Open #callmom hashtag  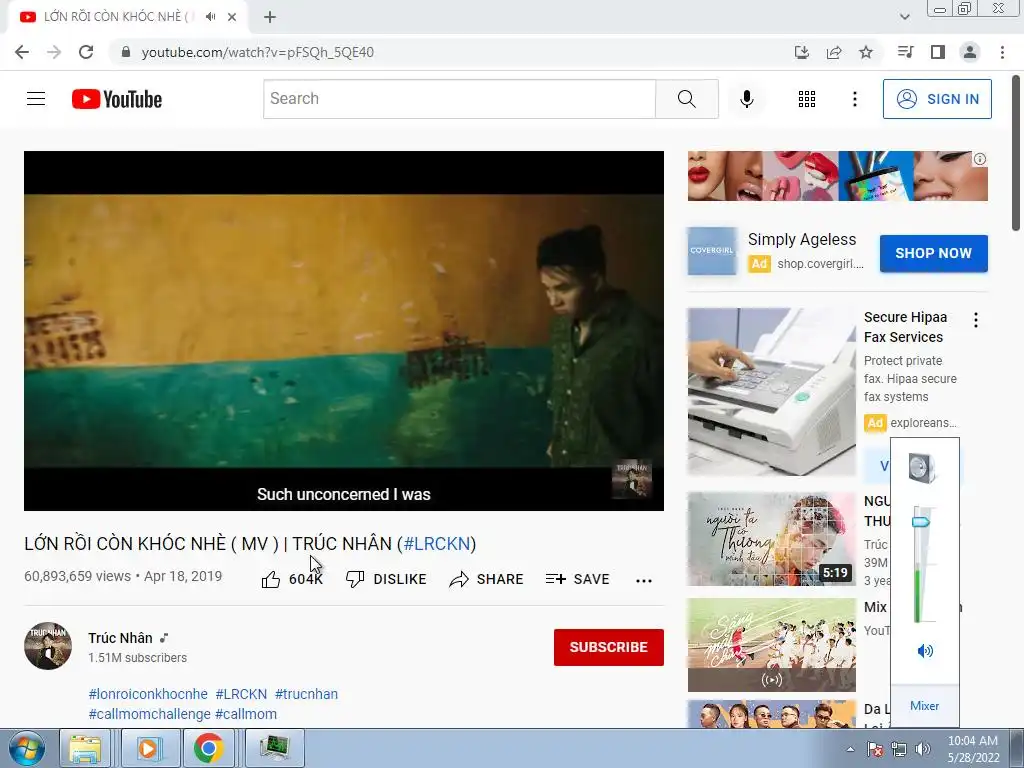pyautogui.click(x=246, y=714)
